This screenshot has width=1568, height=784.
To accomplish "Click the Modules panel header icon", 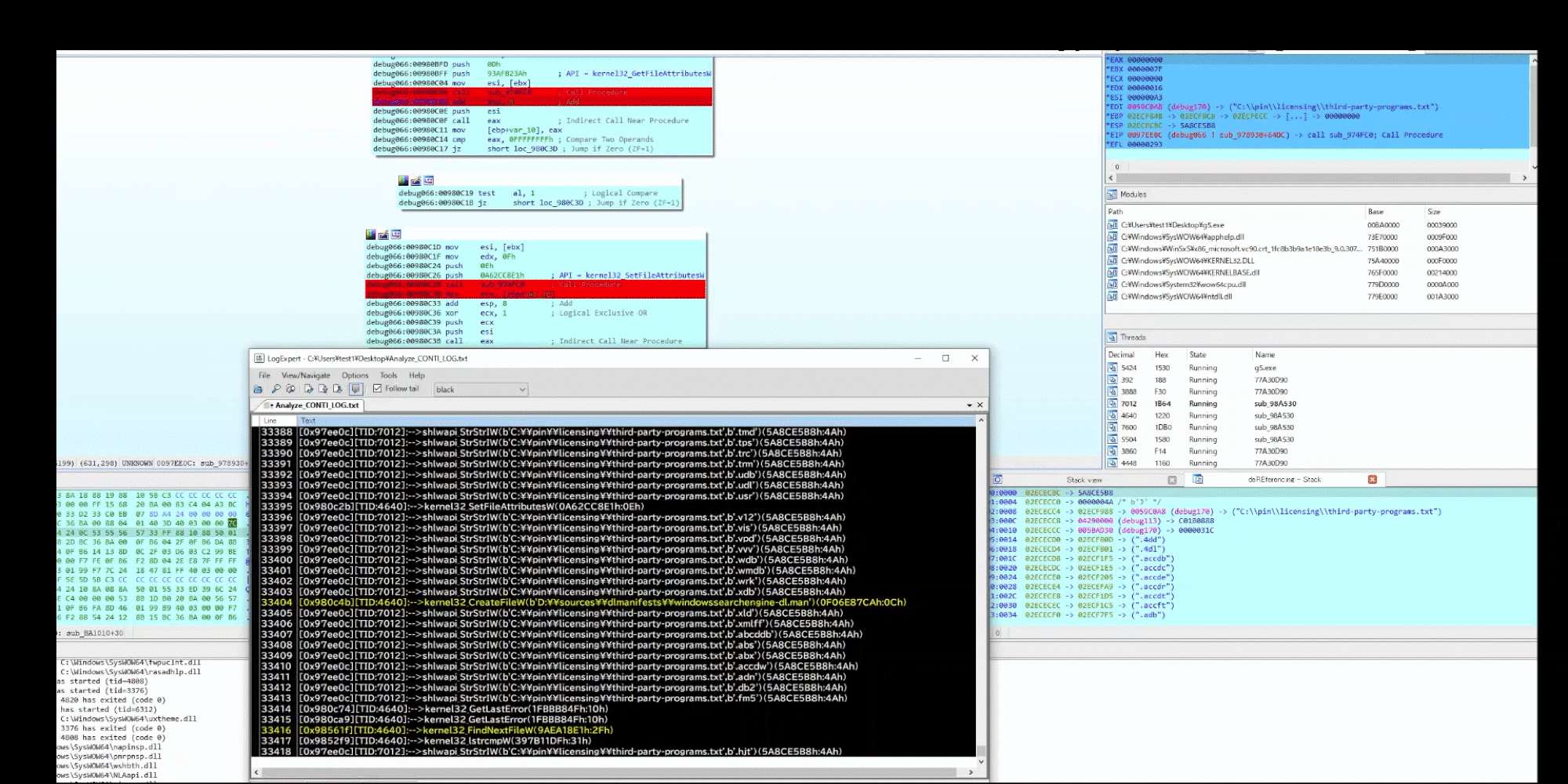I will [x=1112, y=194].
